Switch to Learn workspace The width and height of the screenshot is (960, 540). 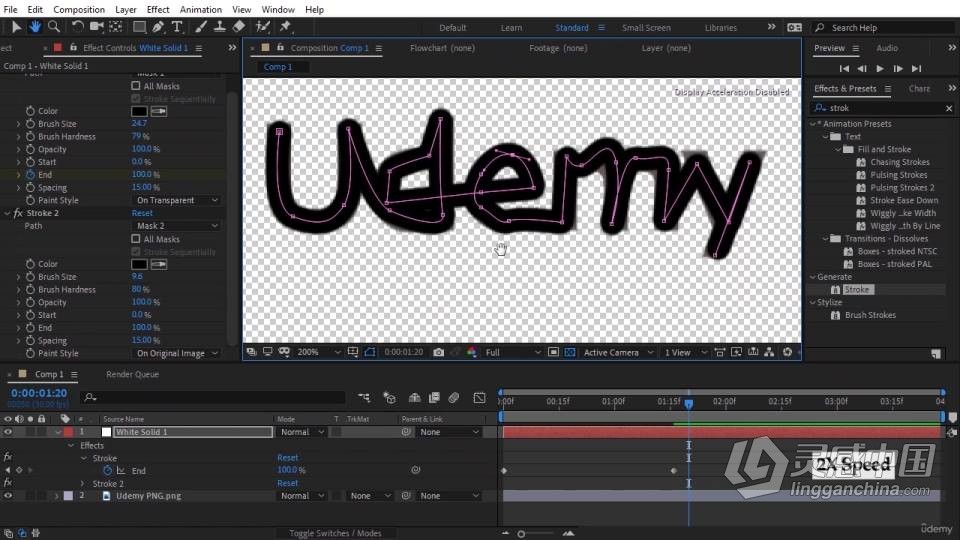pos(511,28)
